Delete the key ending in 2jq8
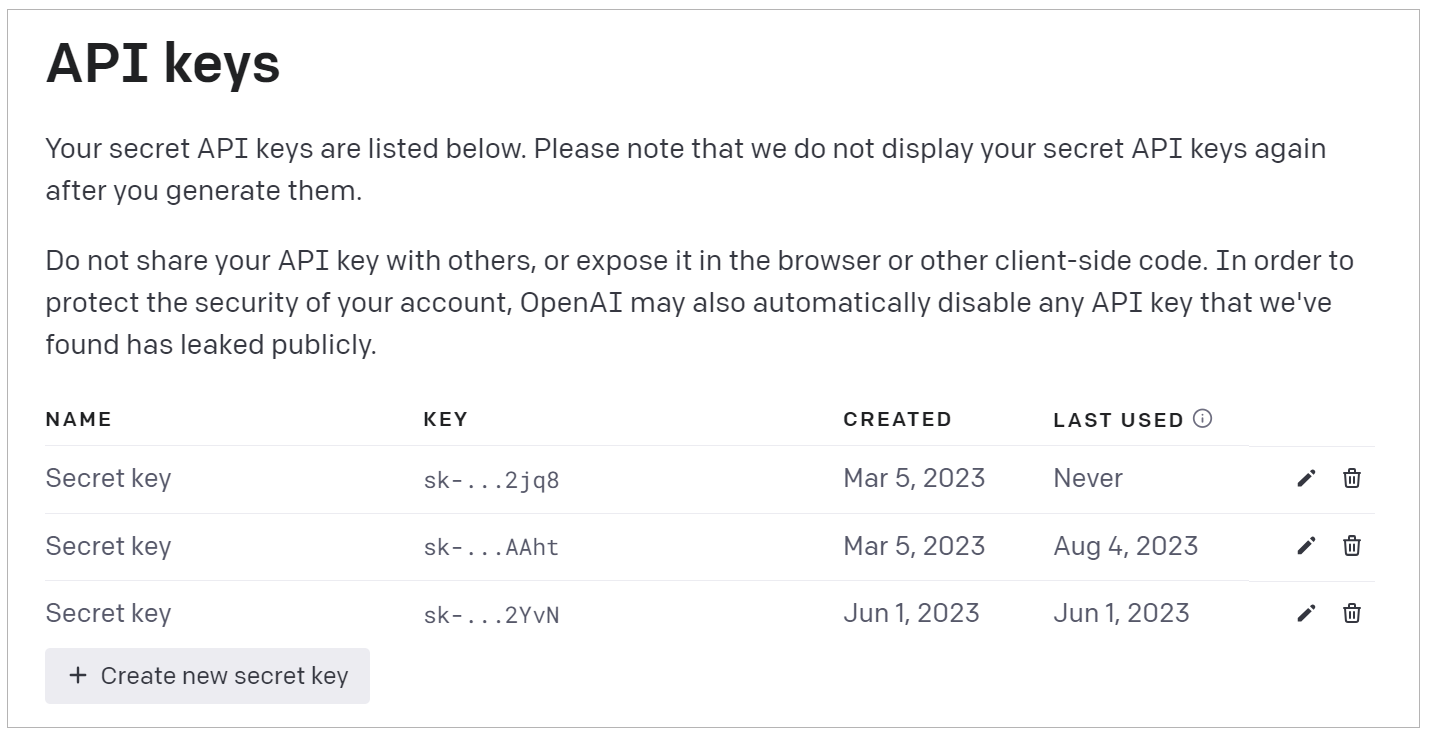Image resolution: width=1429 pixels, height=737 pixels. pyautogui.click(x=1351, y=478)
